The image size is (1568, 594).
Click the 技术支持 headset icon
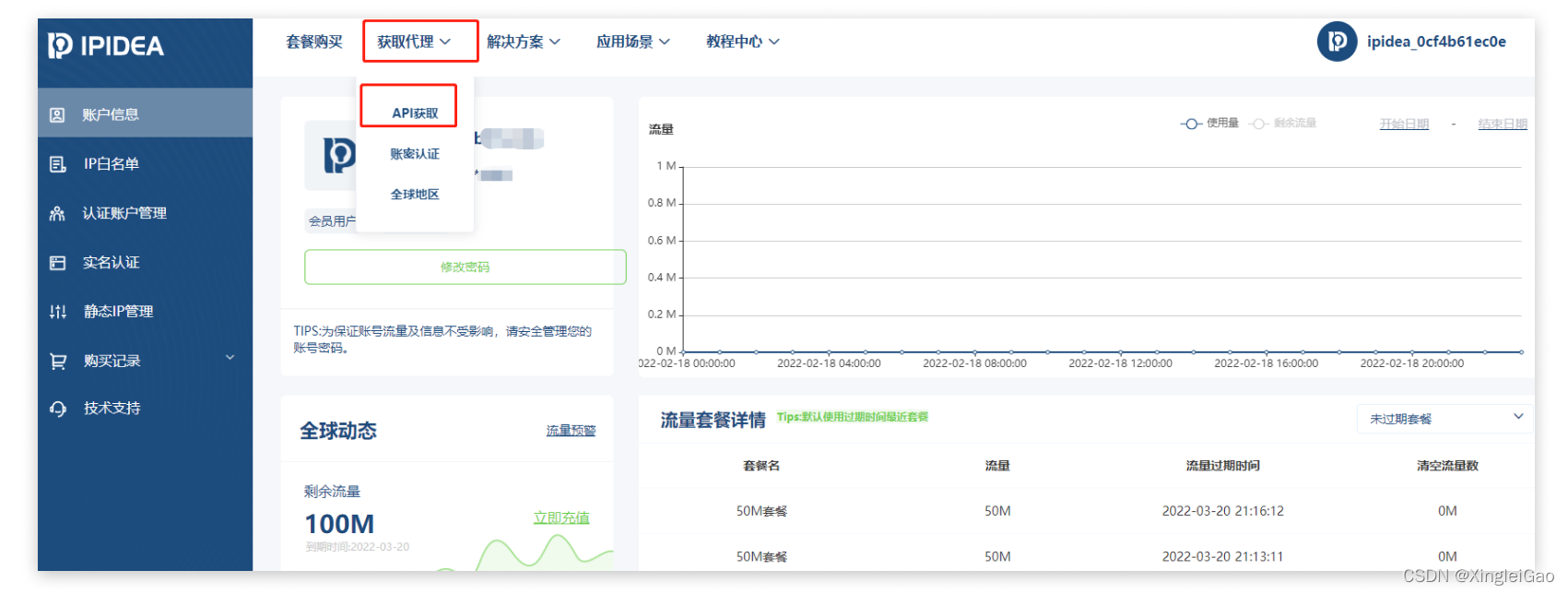(x=57, y=409)
